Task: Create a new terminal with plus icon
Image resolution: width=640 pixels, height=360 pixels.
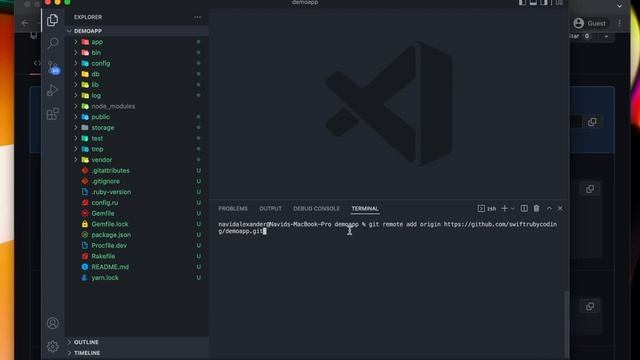Action: [x=504, y=208]
